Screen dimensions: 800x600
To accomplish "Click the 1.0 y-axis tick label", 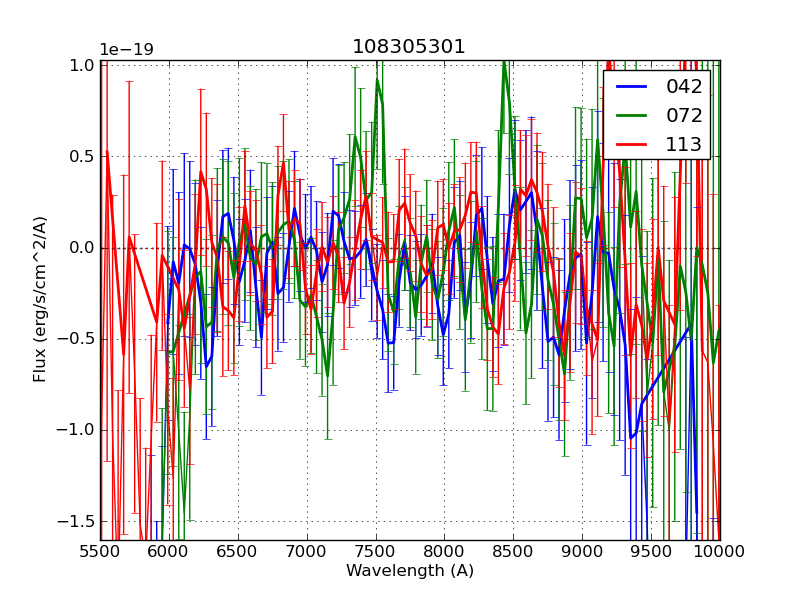I will coord(81,65).
